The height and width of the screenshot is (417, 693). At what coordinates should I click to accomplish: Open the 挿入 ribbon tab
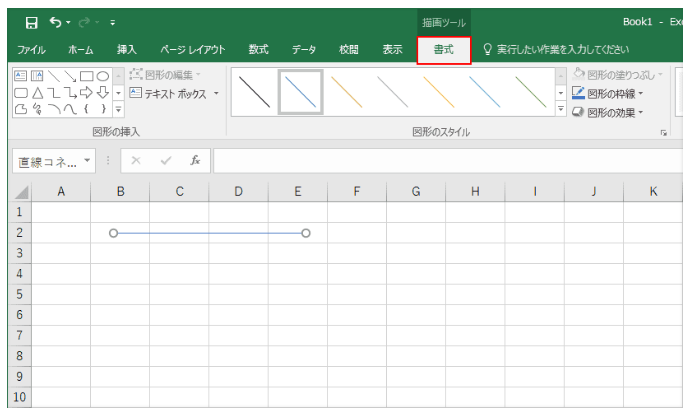coord(127,49)
